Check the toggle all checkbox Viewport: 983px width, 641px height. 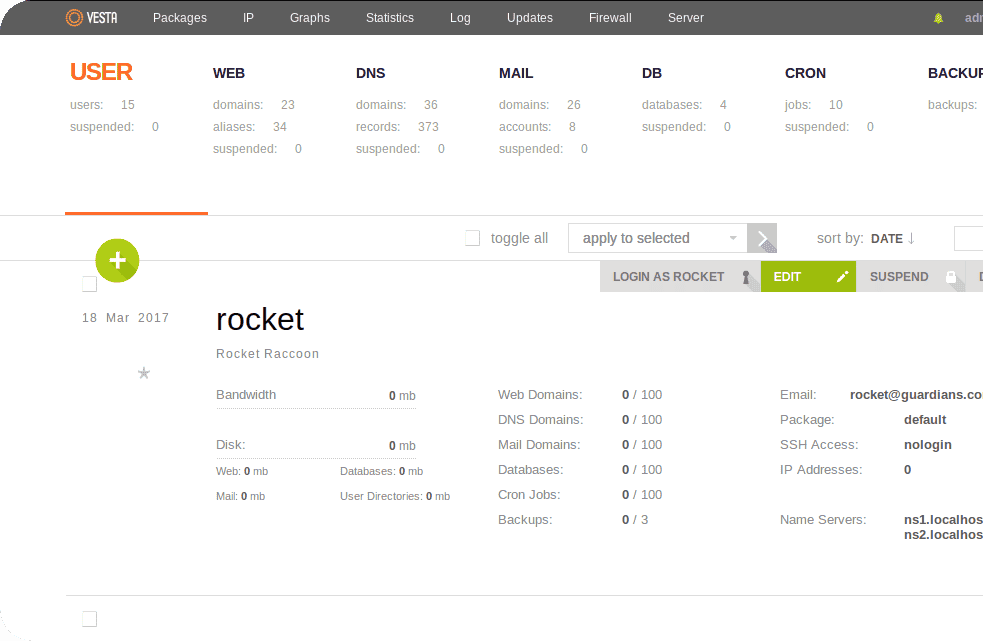click(472, 238)
